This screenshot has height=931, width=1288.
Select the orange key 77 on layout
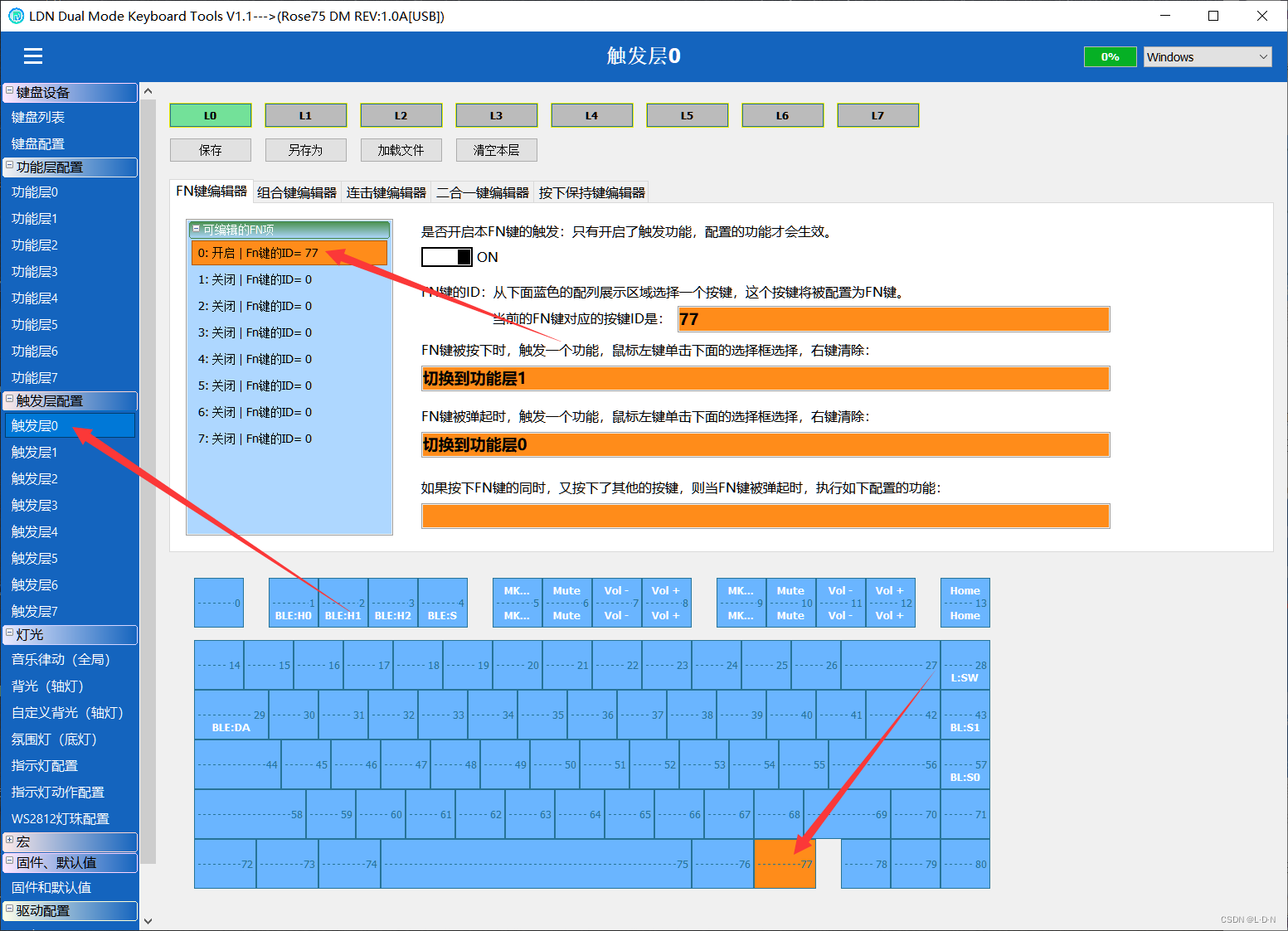click(x=785, y=864)
